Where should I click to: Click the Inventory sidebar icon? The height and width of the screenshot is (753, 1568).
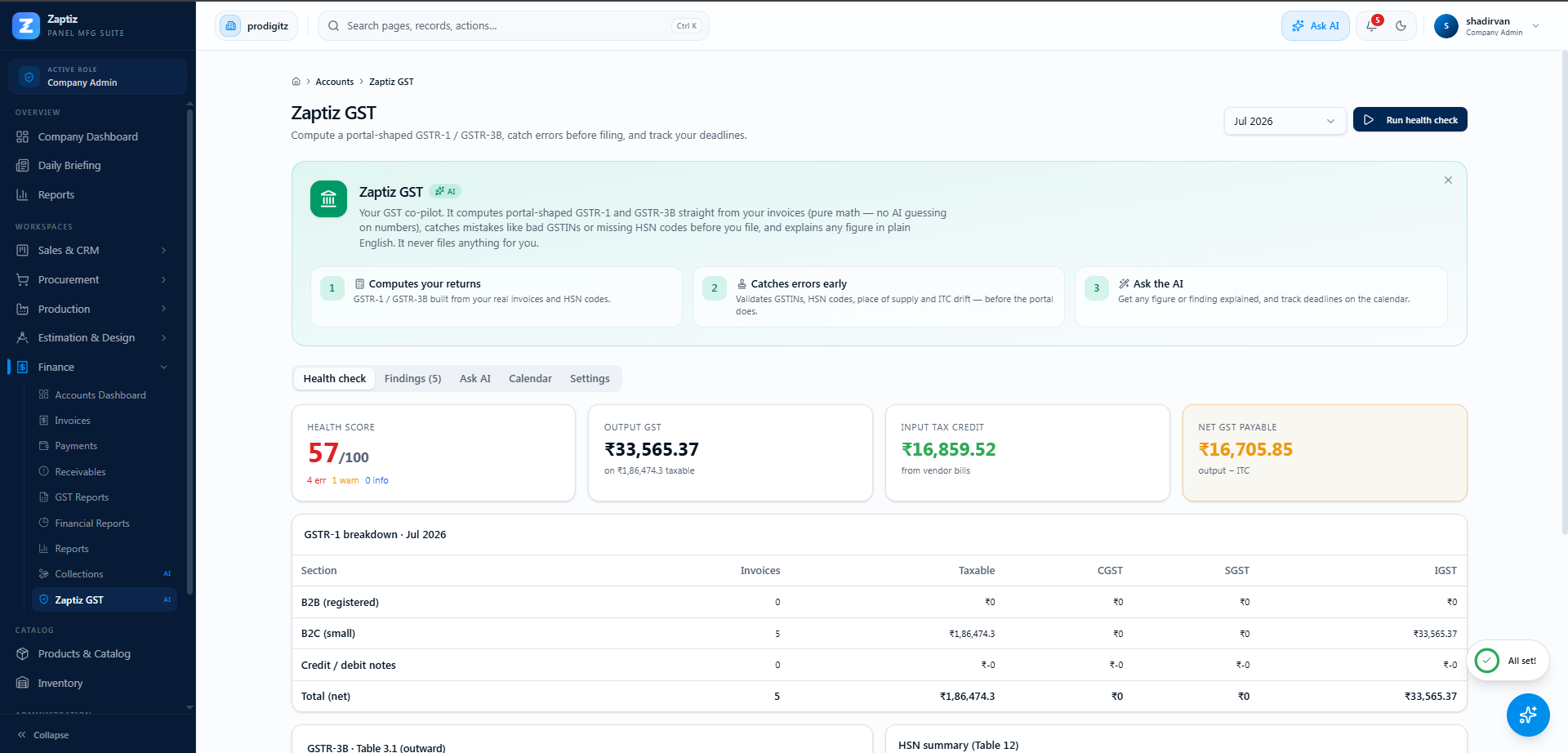23,684
